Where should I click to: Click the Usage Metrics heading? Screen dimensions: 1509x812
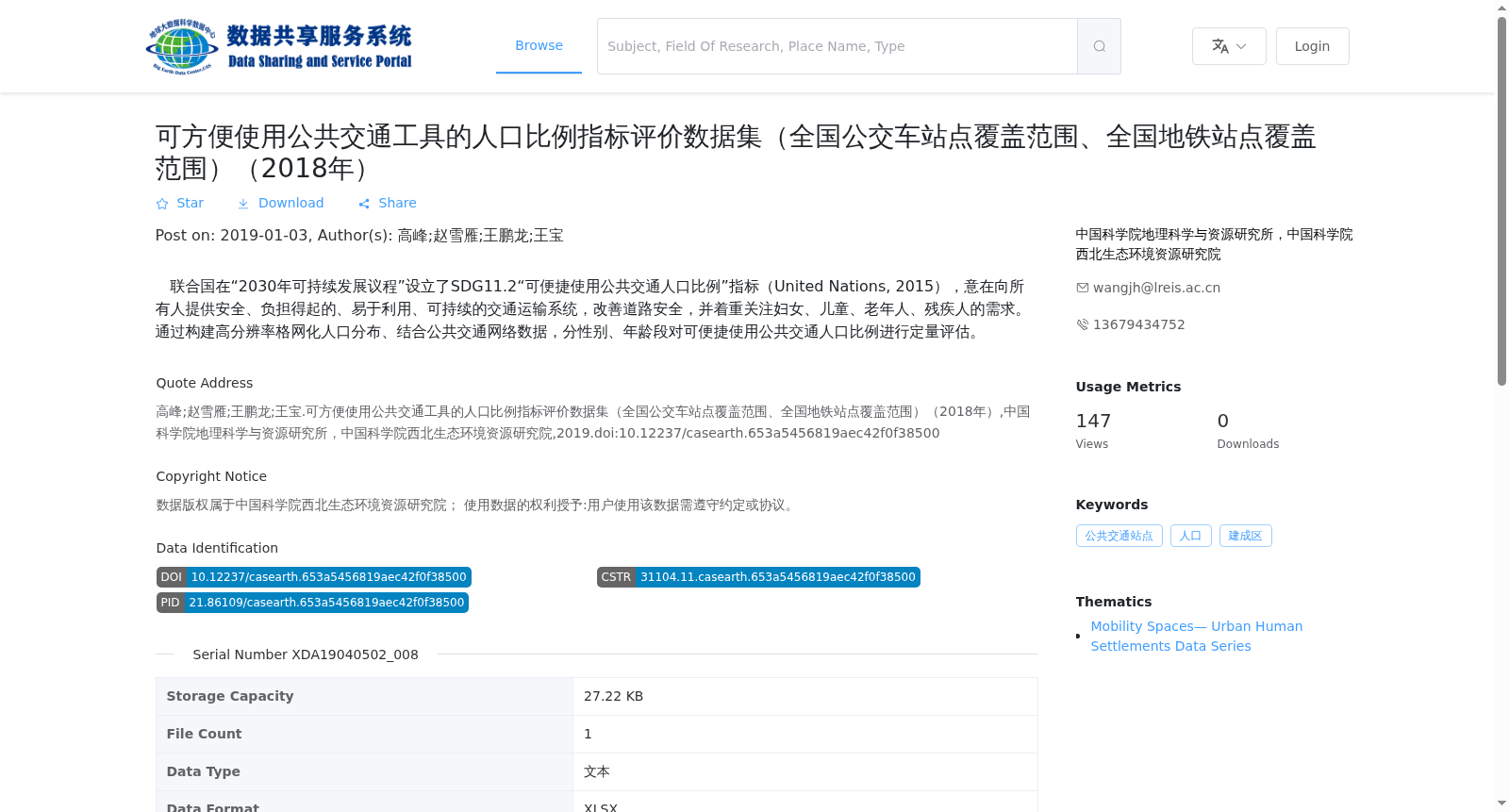pos(1128,387)
